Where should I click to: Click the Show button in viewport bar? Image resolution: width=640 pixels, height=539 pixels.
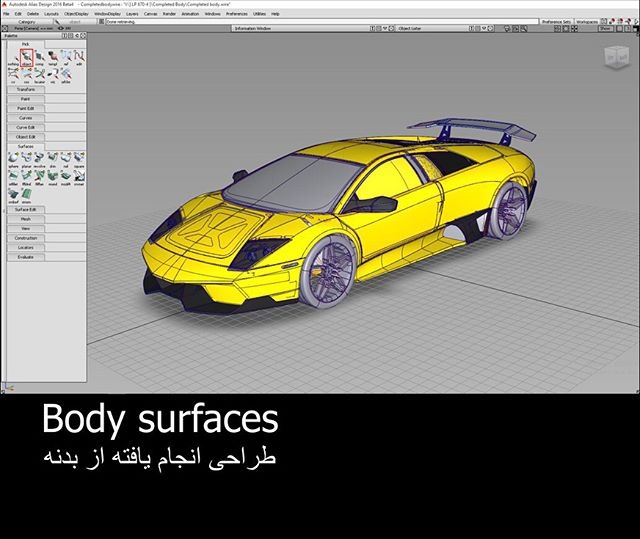(604, 29)
